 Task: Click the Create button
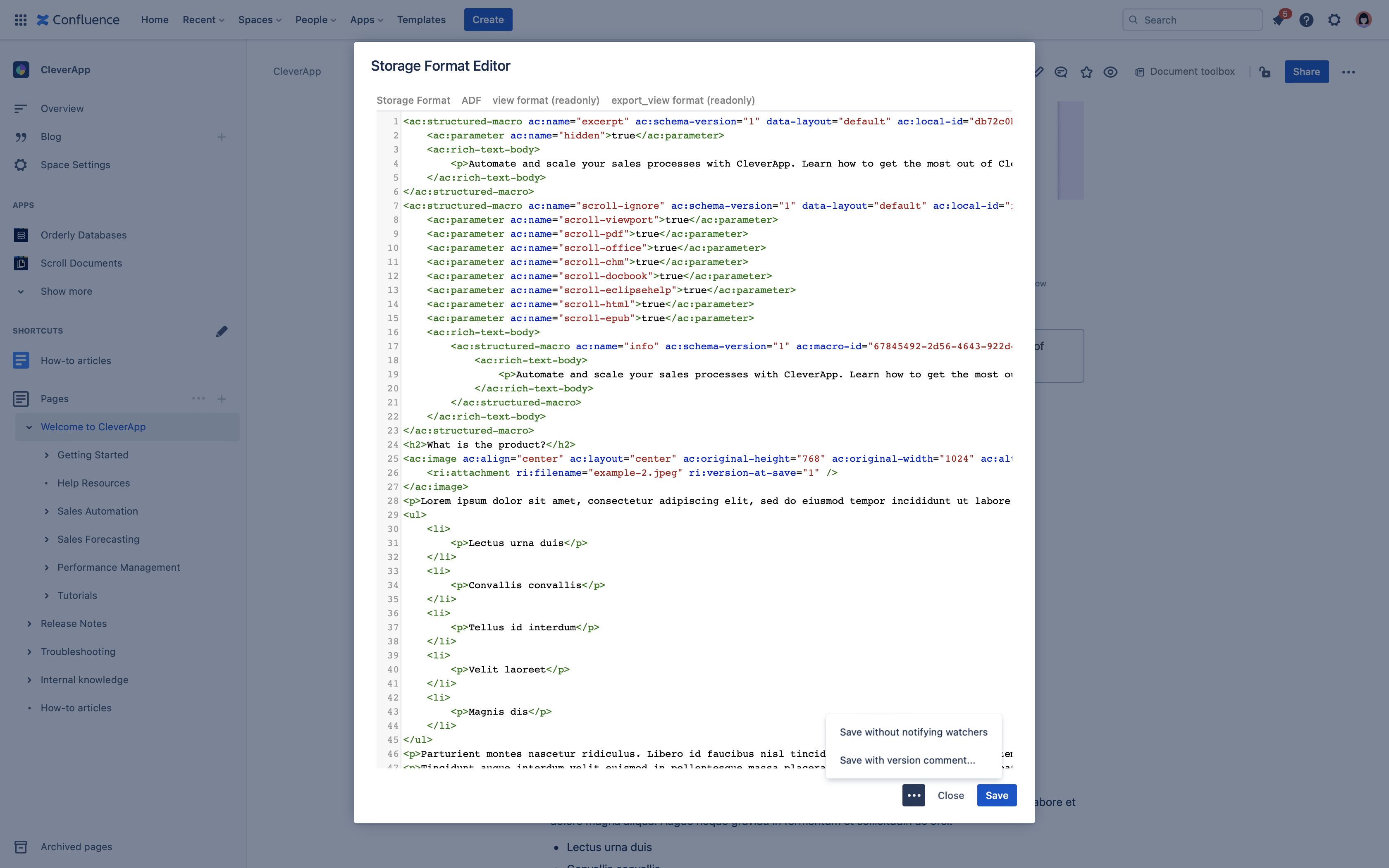[487, 19]
